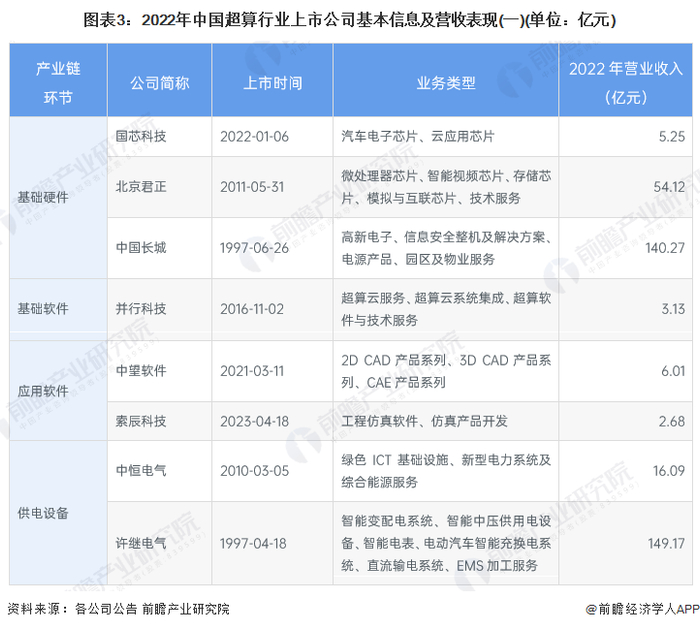Screen dimensions: 700x629
Task: Click listing date '2011-05-31'
Action: point(252,187)
